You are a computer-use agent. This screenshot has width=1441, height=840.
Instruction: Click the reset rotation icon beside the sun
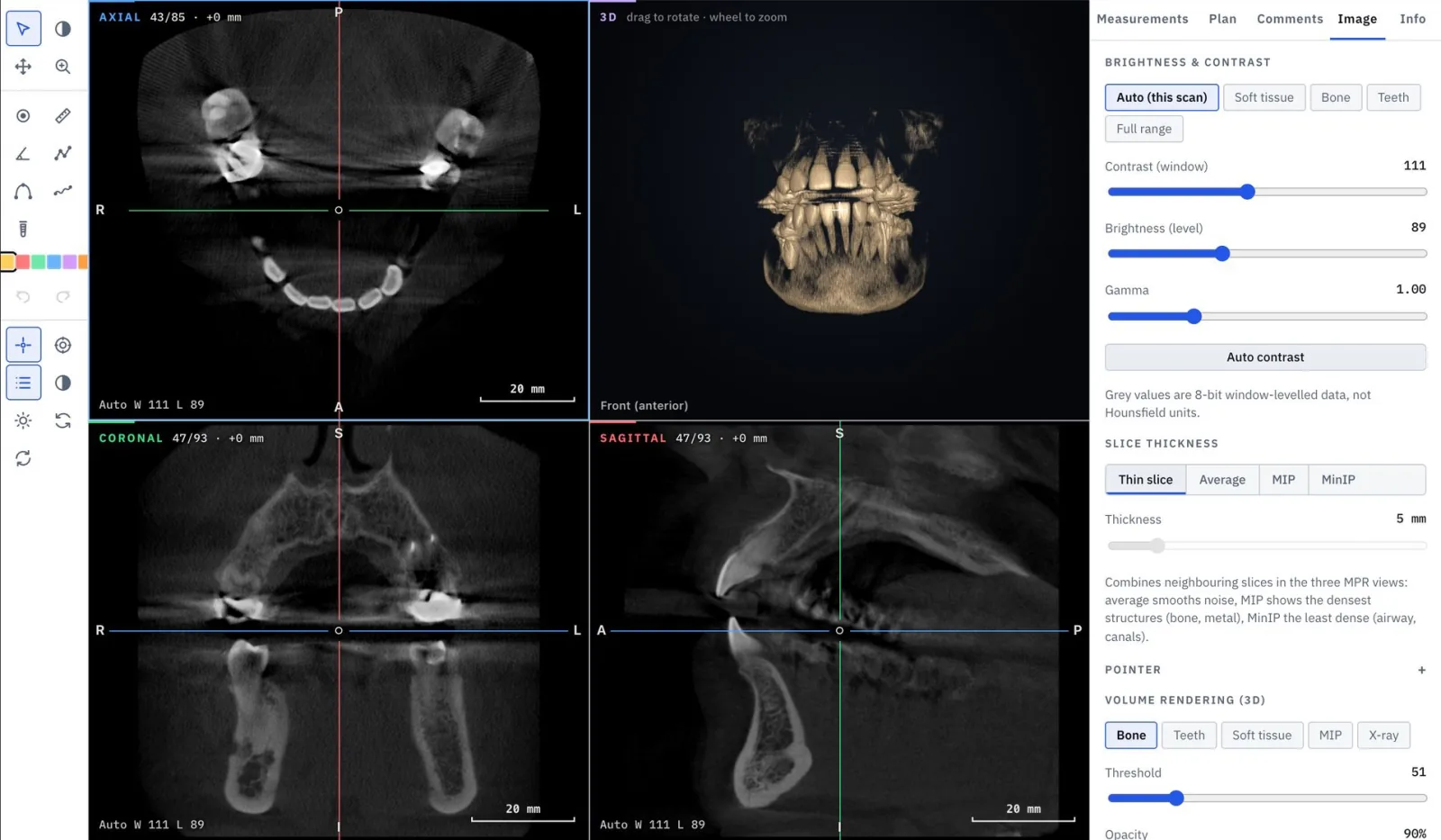click(63, 421)
